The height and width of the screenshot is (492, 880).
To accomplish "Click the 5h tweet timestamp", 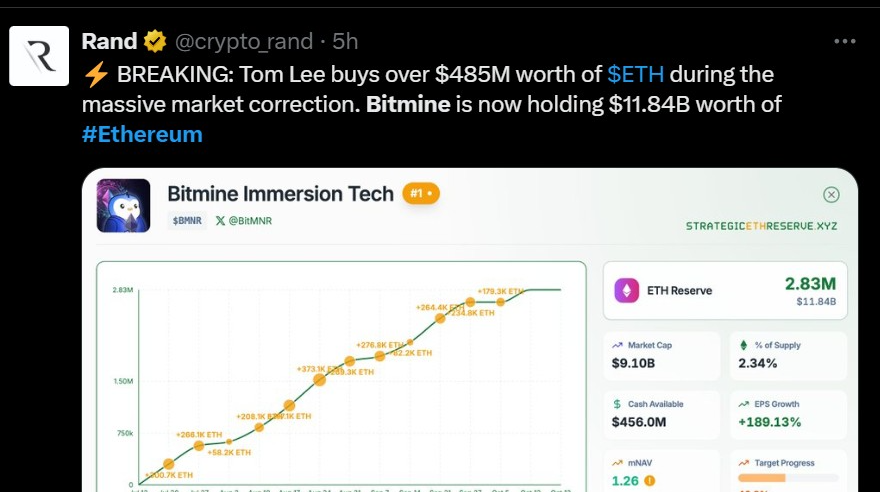I will (345, 42).
